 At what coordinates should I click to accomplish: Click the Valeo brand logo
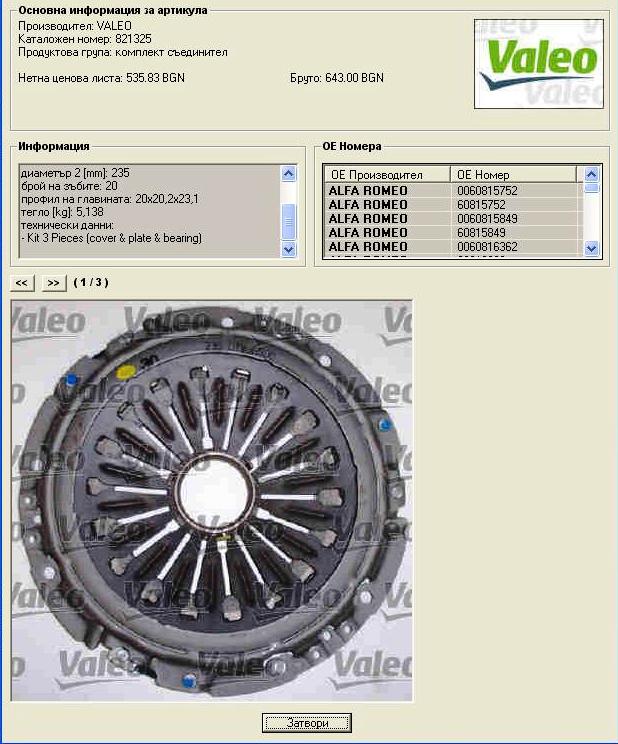(538, 62)
